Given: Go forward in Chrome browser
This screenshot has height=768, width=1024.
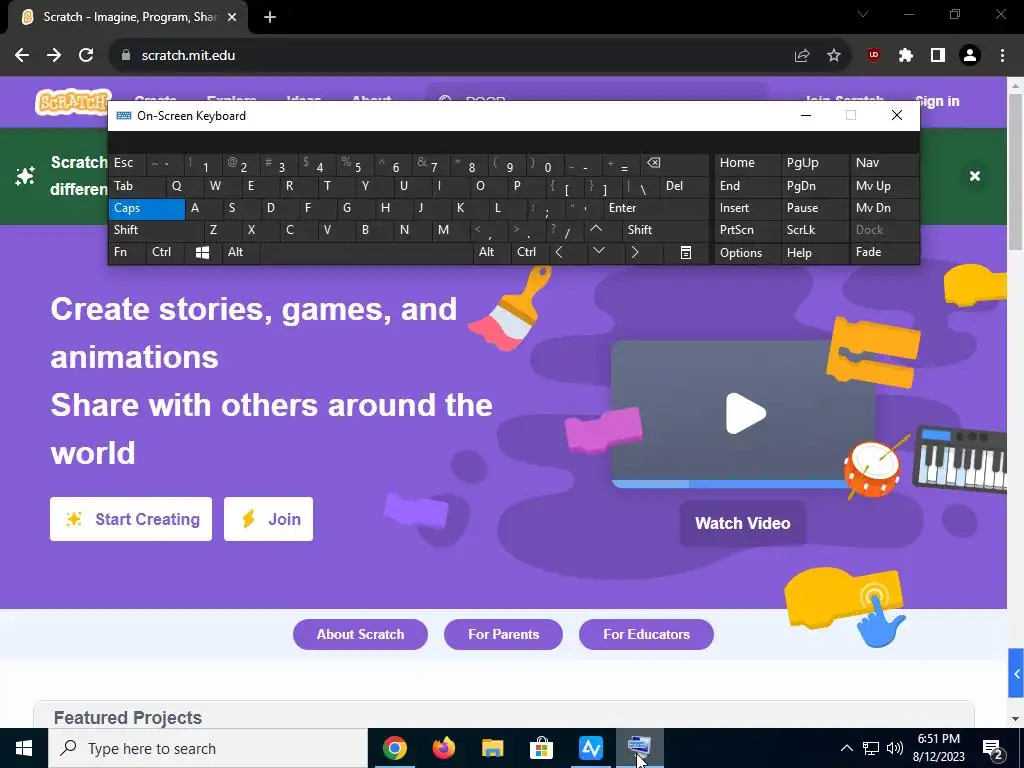Looking at the screenshot, I should 54,56.
